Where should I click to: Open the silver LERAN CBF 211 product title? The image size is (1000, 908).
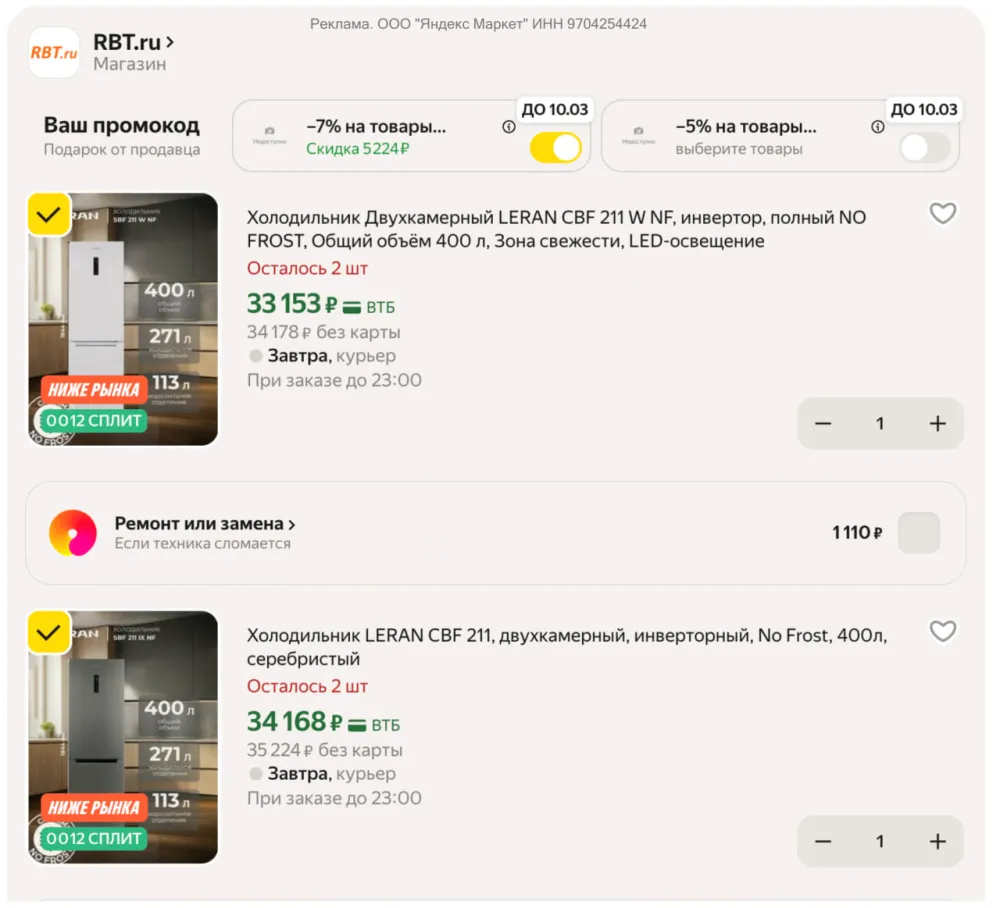click(567, 647)
